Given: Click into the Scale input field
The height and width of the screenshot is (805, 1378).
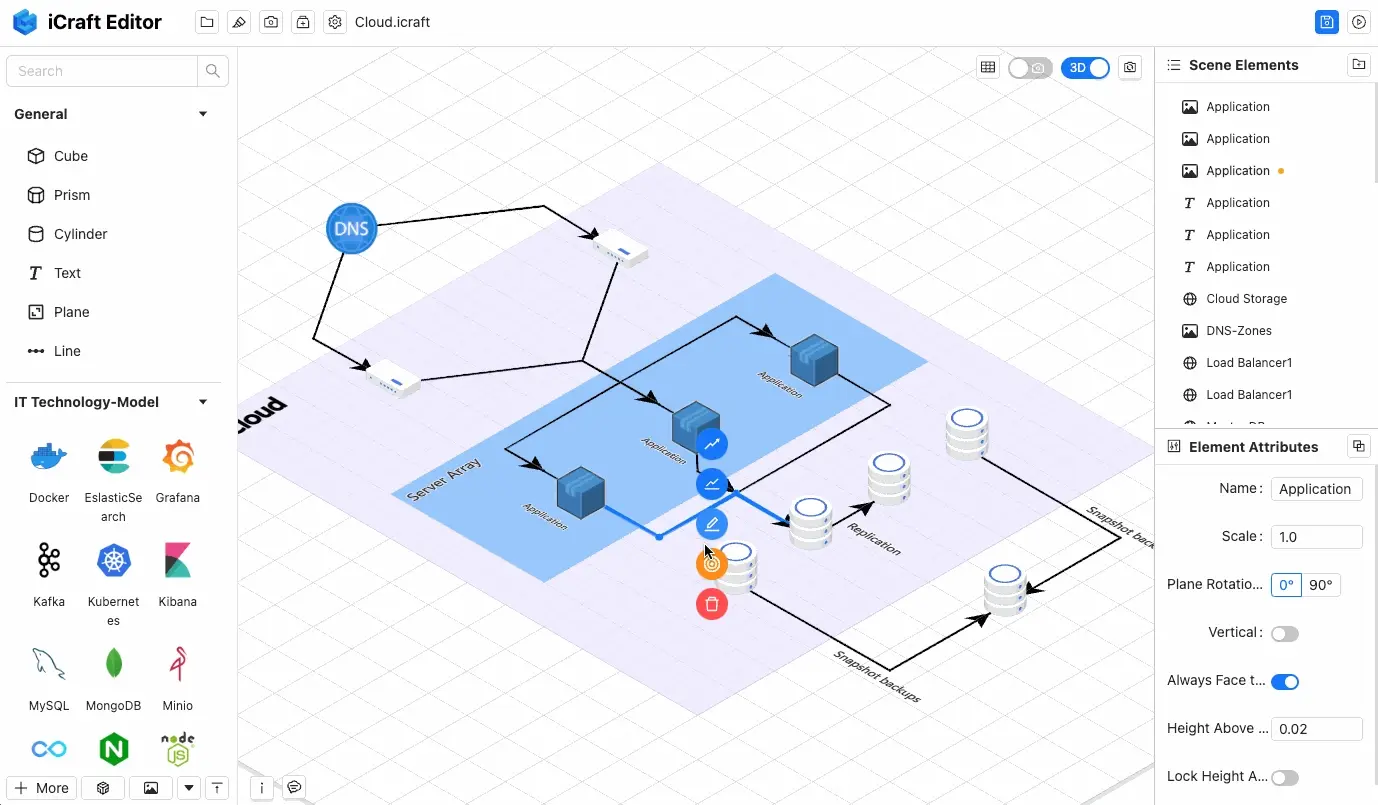Looking at the screenshot, I should tap(1315, 536).
